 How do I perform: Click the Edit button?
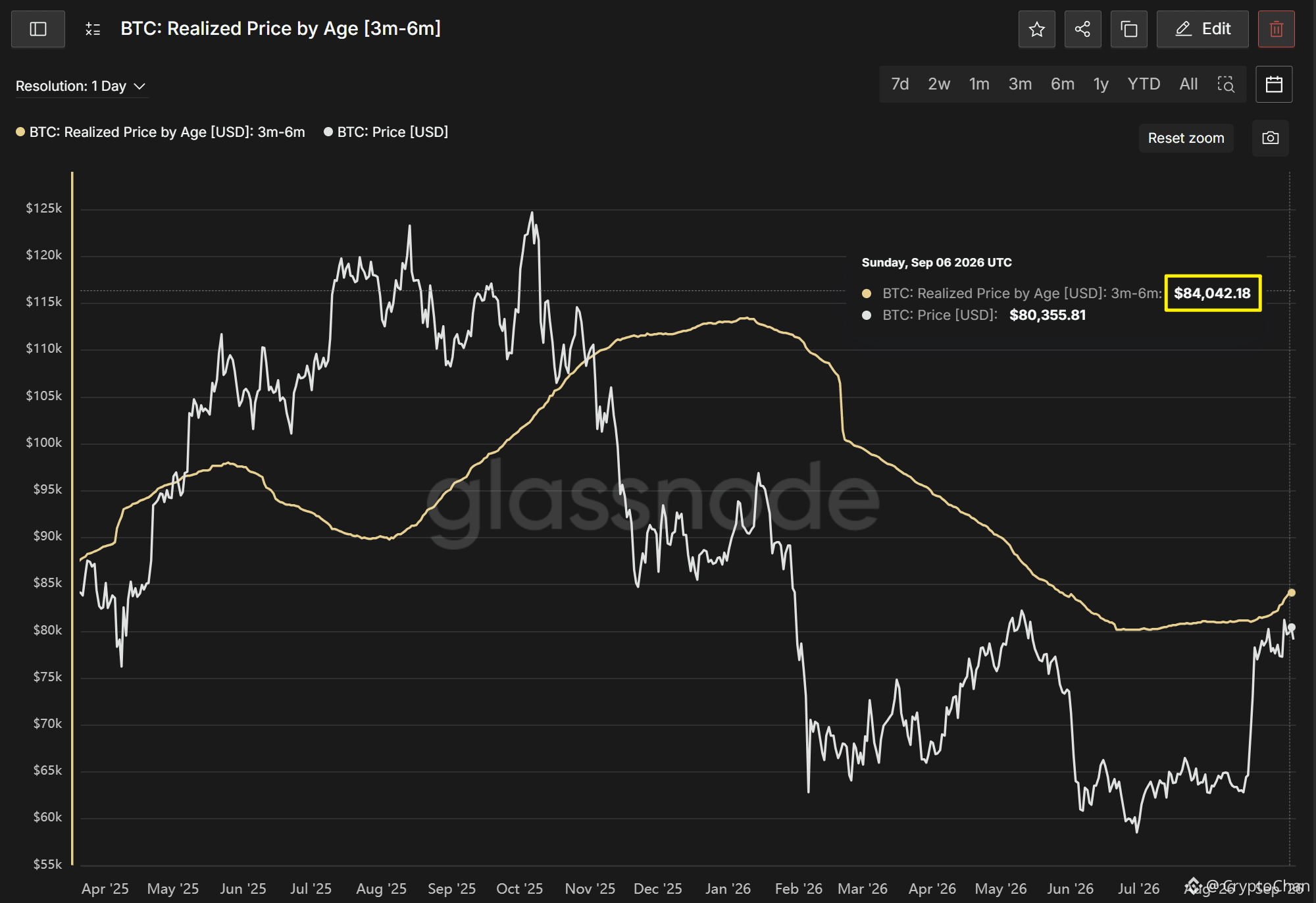pyautogui.click(x=1203, y=29)
